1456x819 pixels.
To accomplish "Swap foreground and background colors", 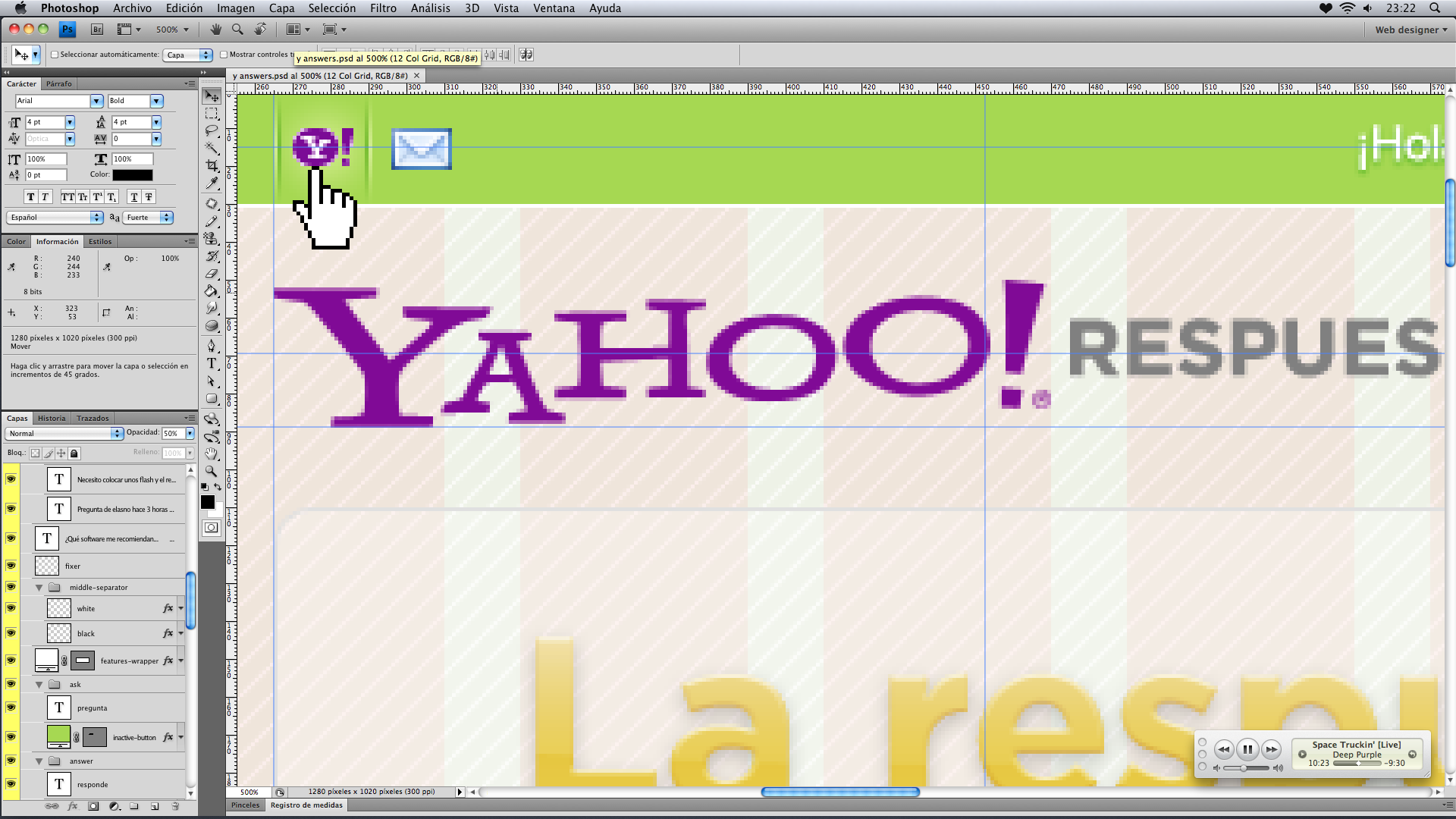I will tap(218, 487).
